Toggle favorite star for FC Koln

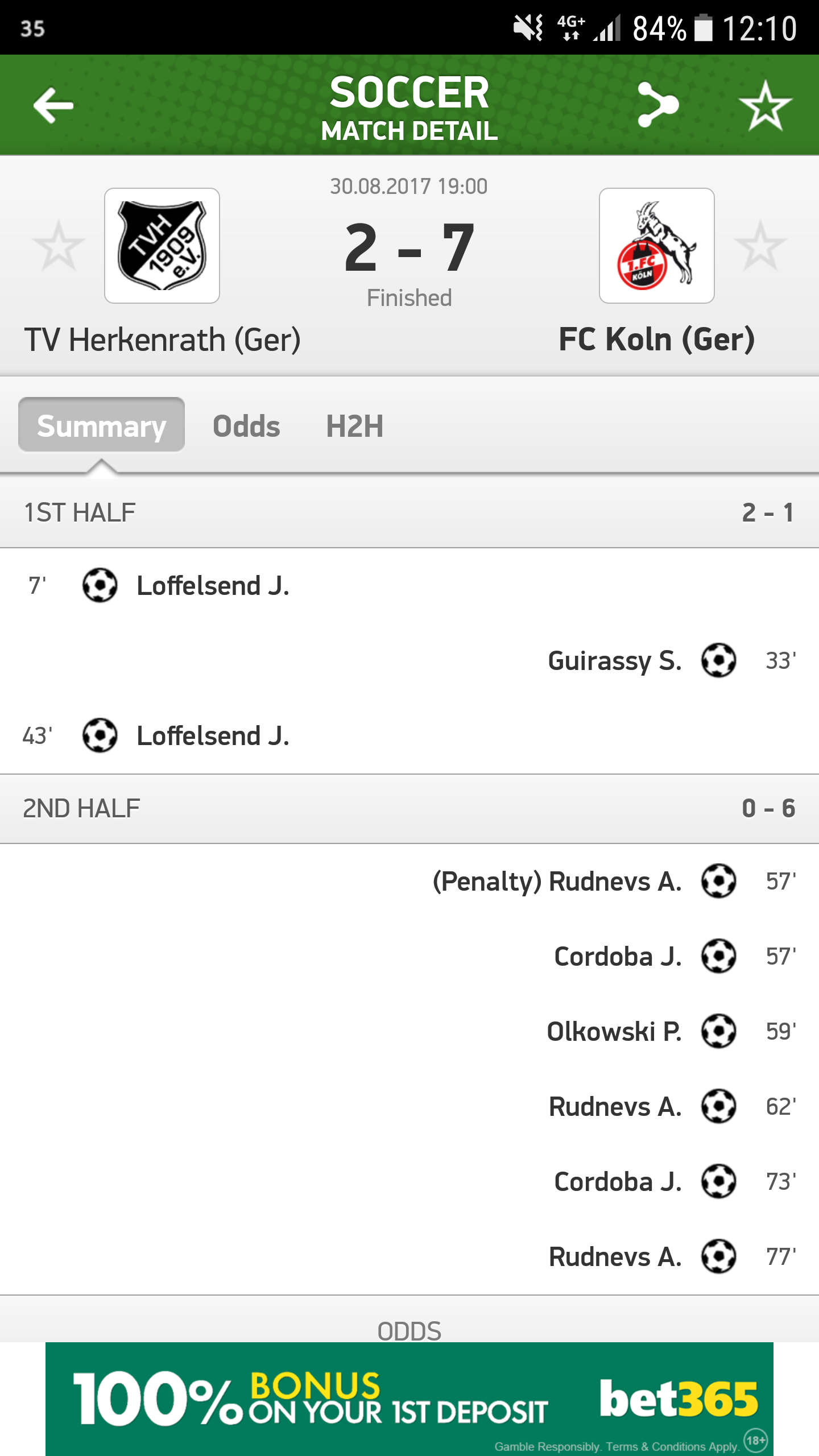point(760,246)
